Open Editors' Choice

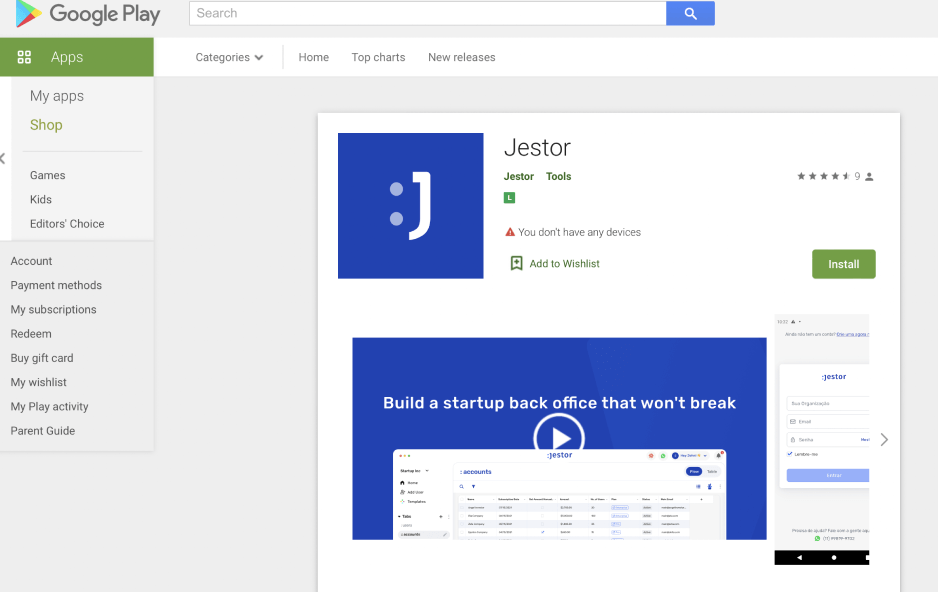click(67, 224)
